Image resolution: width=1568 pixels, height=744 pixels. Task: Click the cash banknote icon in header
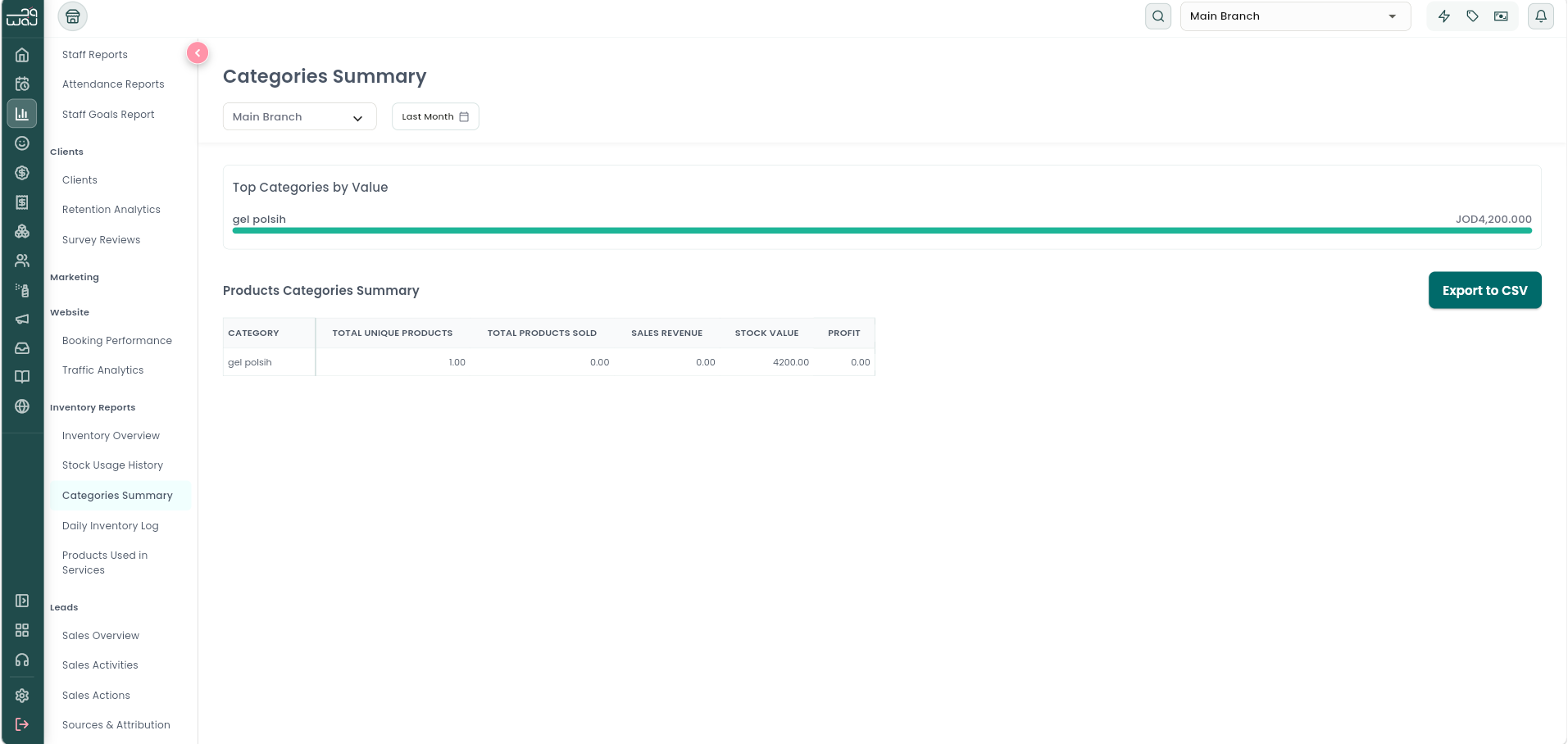(x=1501, y=16)
